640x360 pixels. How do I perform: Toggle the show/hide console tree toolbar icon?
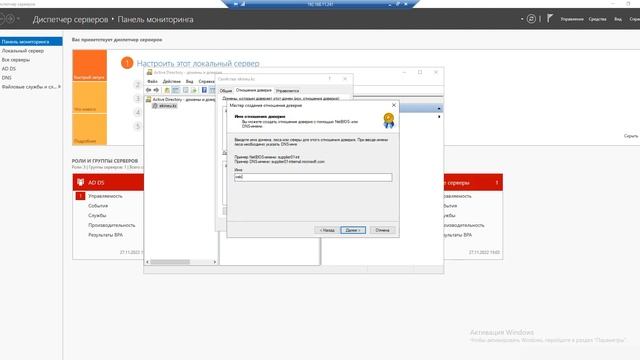pyautogui.click(x=176, y=90)
